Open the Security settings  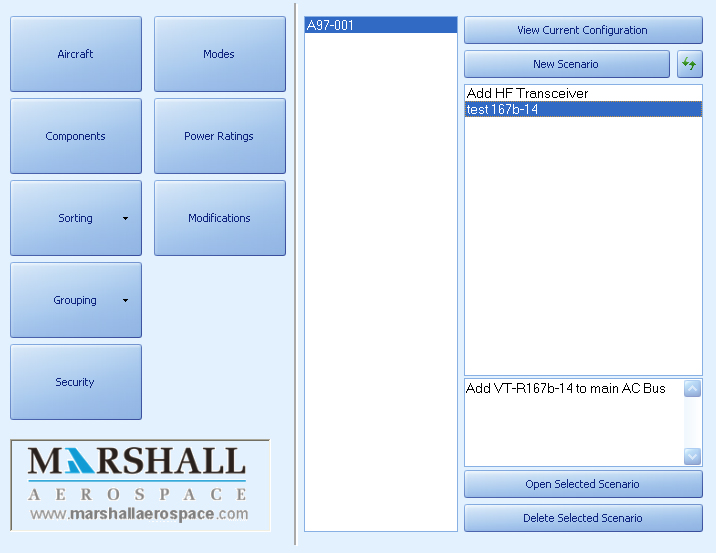click(x=76, y=382)
